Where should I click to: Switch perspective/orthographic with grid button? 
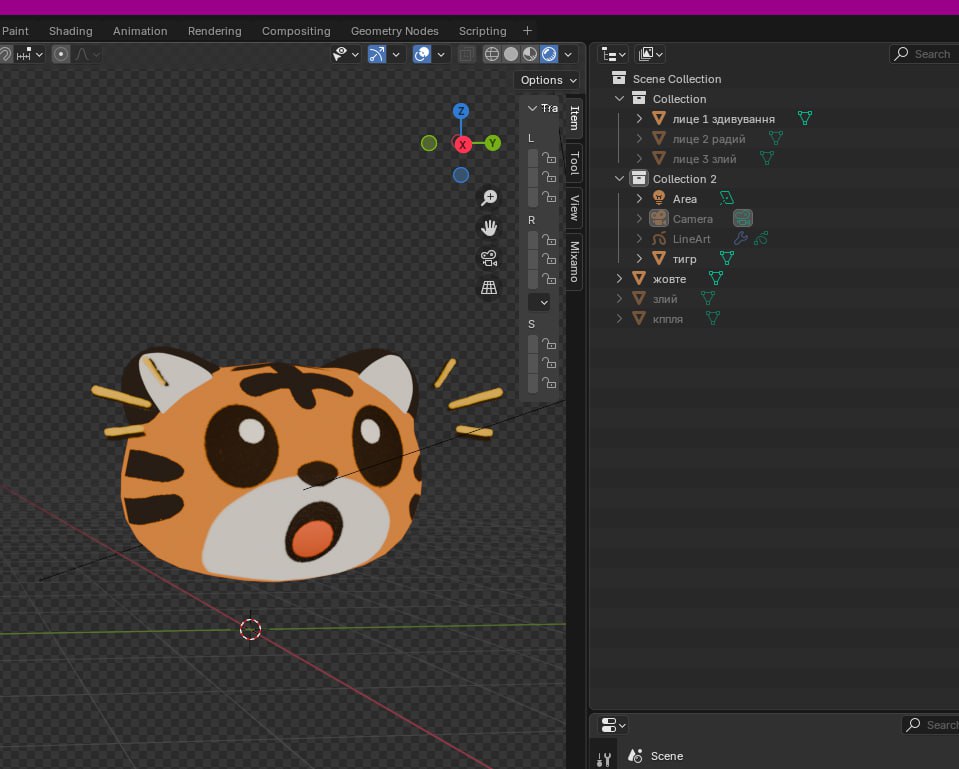pos(489,287)
